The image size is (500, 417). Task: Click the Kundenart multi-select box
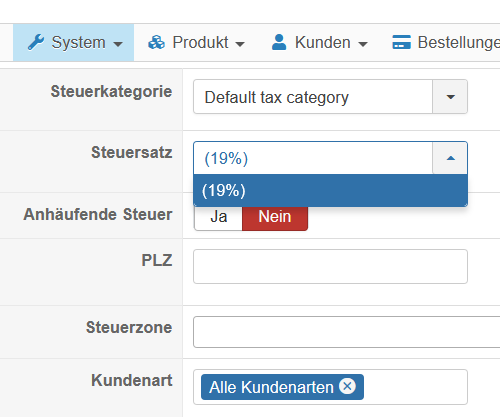pos(330,387)
